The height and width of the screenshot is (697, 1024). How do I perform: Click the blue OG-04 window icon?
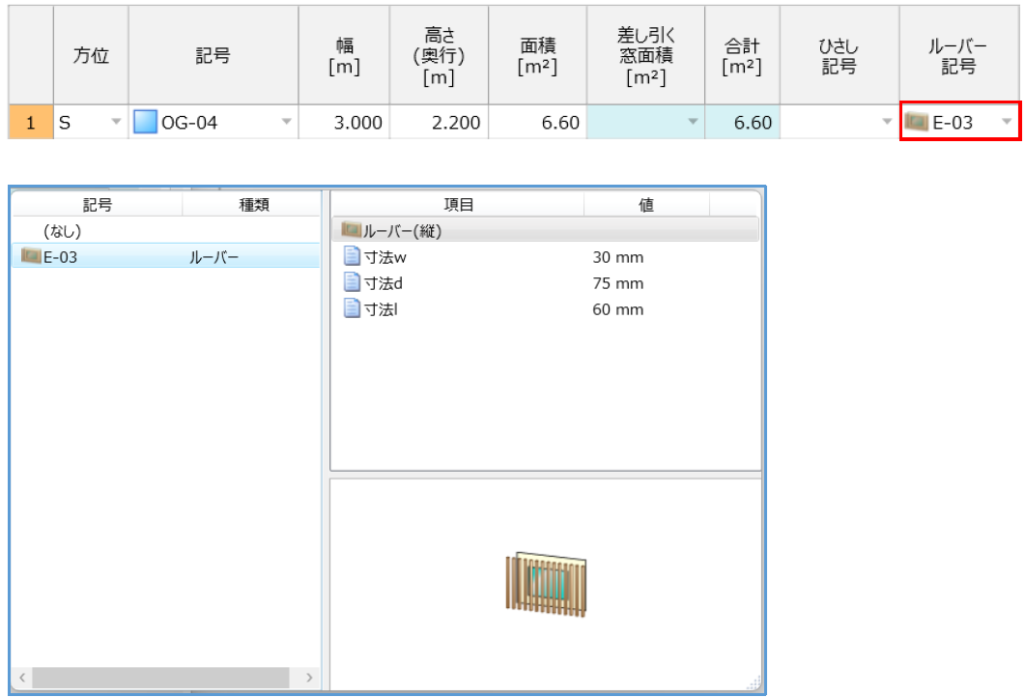click(145, 123)
